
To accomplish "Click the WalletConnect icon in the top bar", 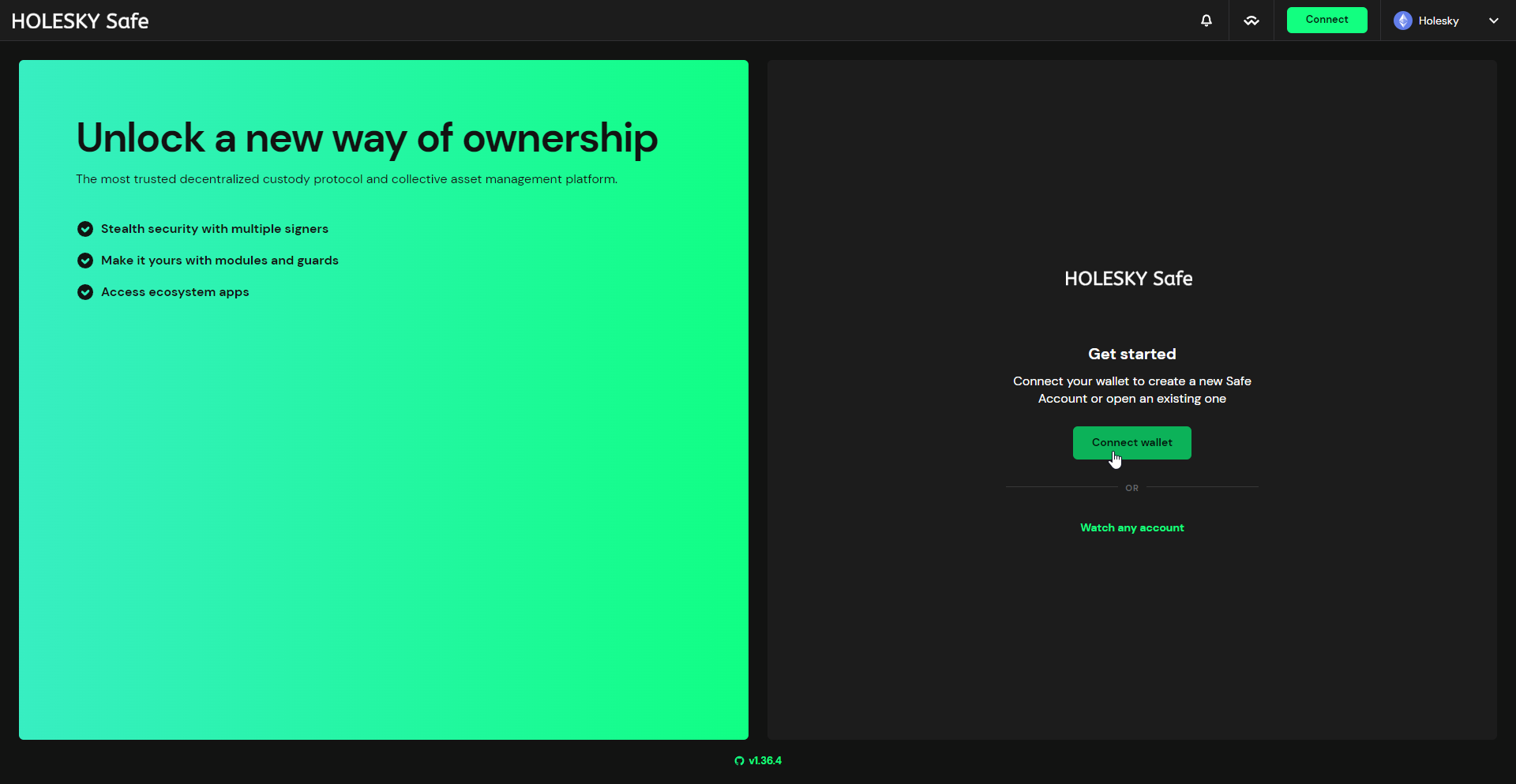I will (x=1251, y=20).
